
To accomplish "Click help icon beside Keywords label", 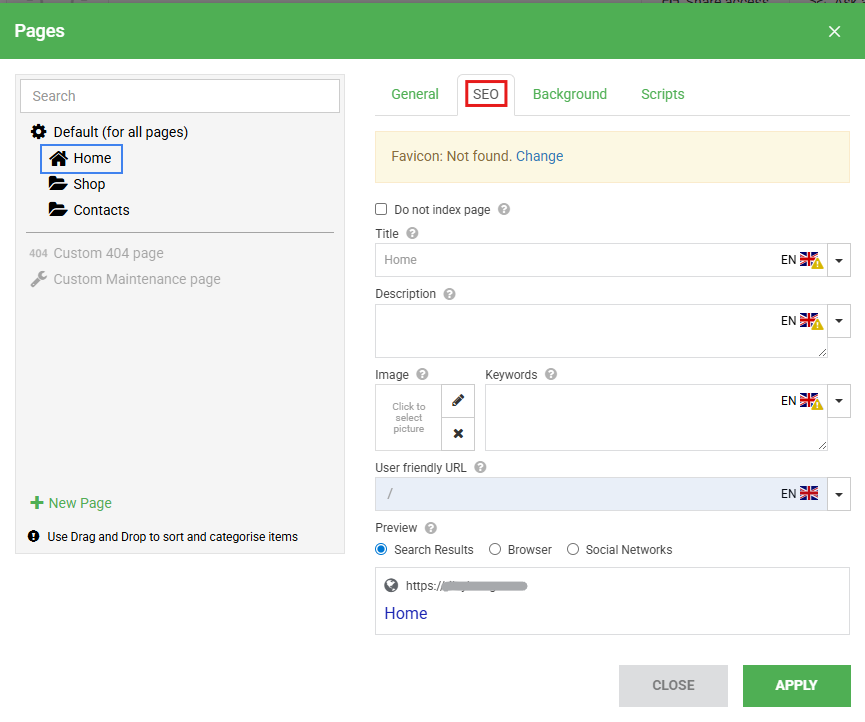I will [551, 375].
